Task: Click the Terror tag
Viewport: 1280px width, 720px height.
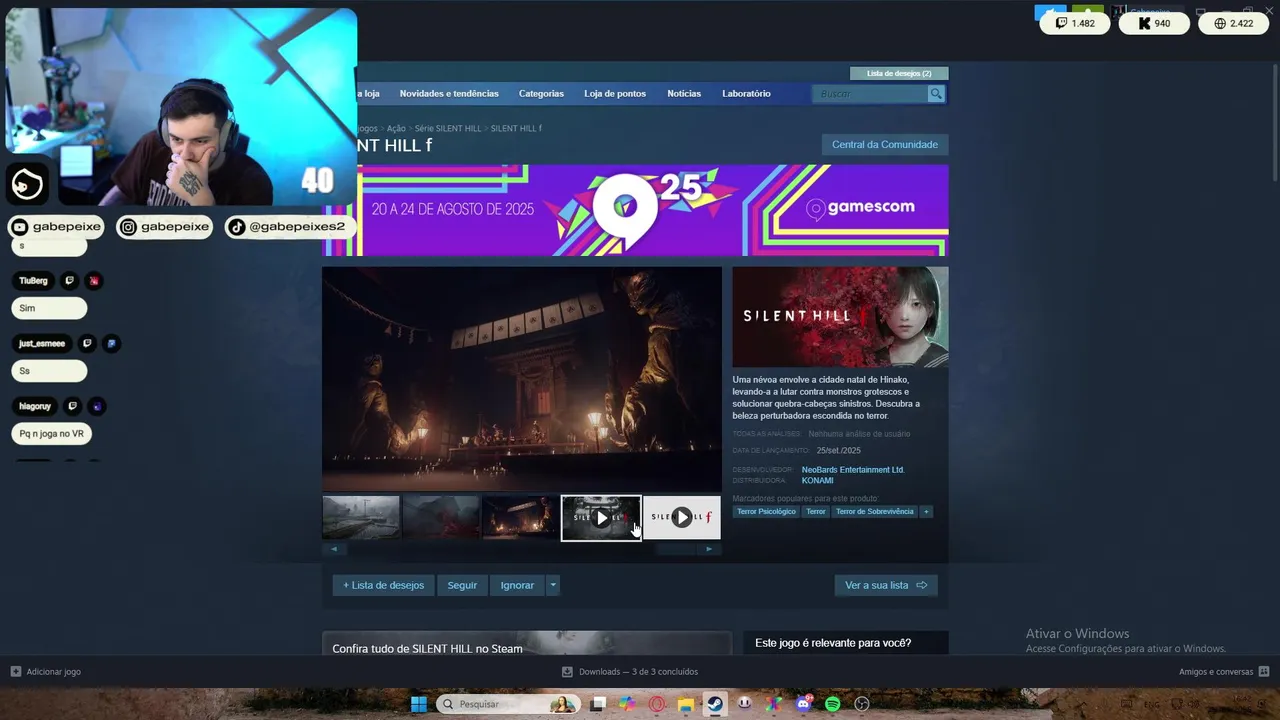Action: [x=816, y=512]
